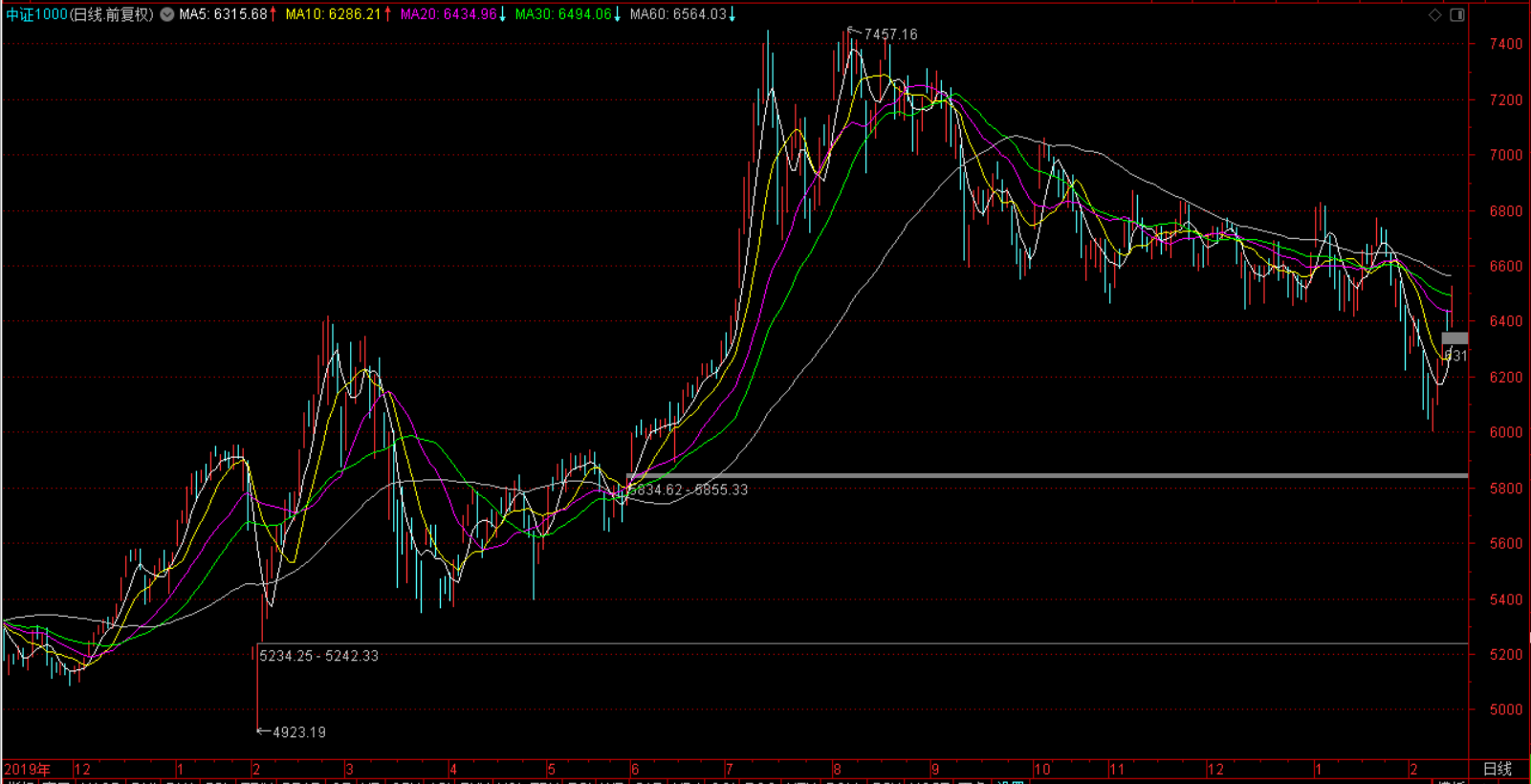Click the 5234.25 - 5242.33 gap label

[x=318, y=656]
